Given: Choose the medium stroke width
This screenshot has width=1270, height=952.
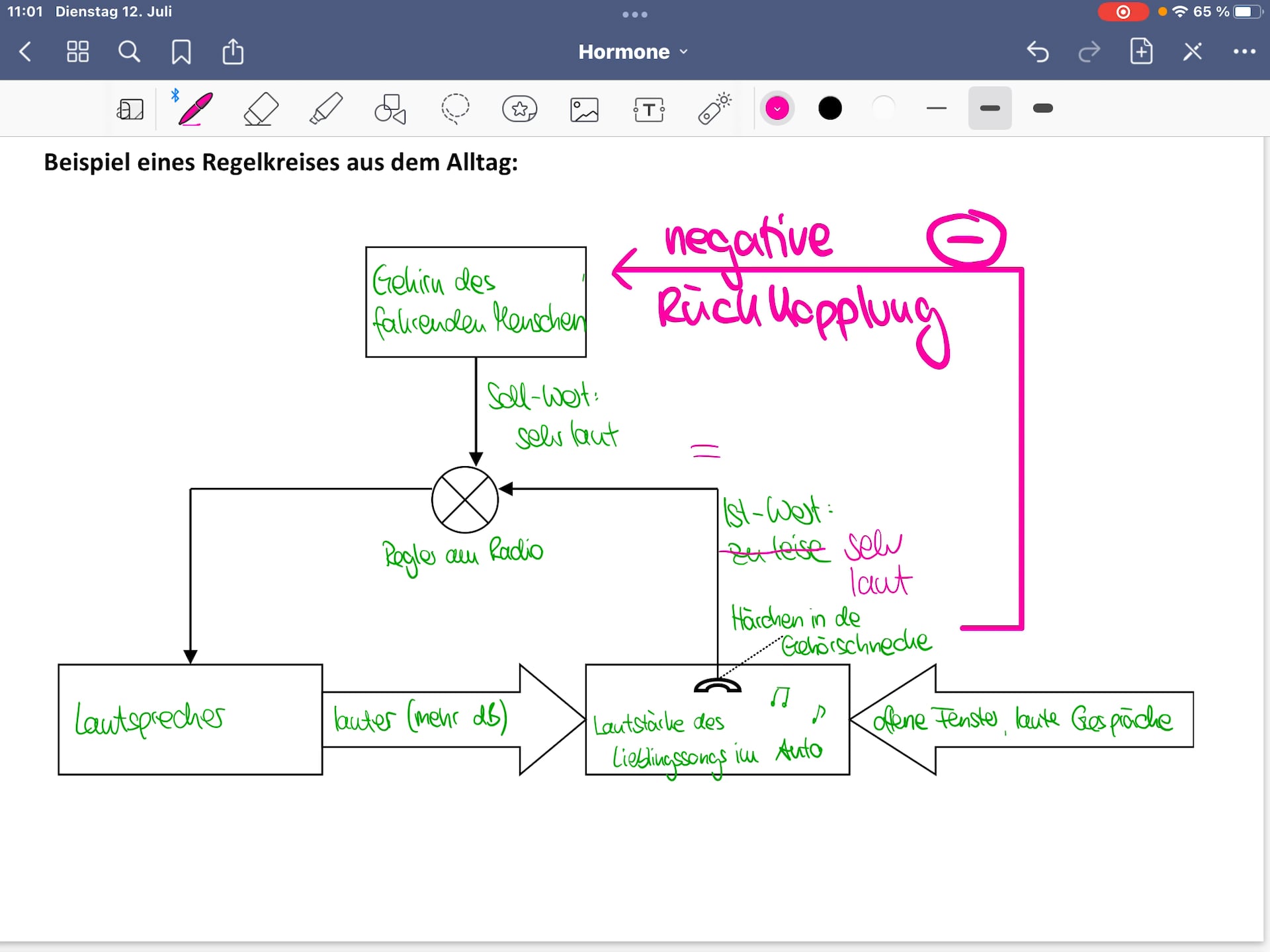Looking at the screenshot, I should click(990, 108).
